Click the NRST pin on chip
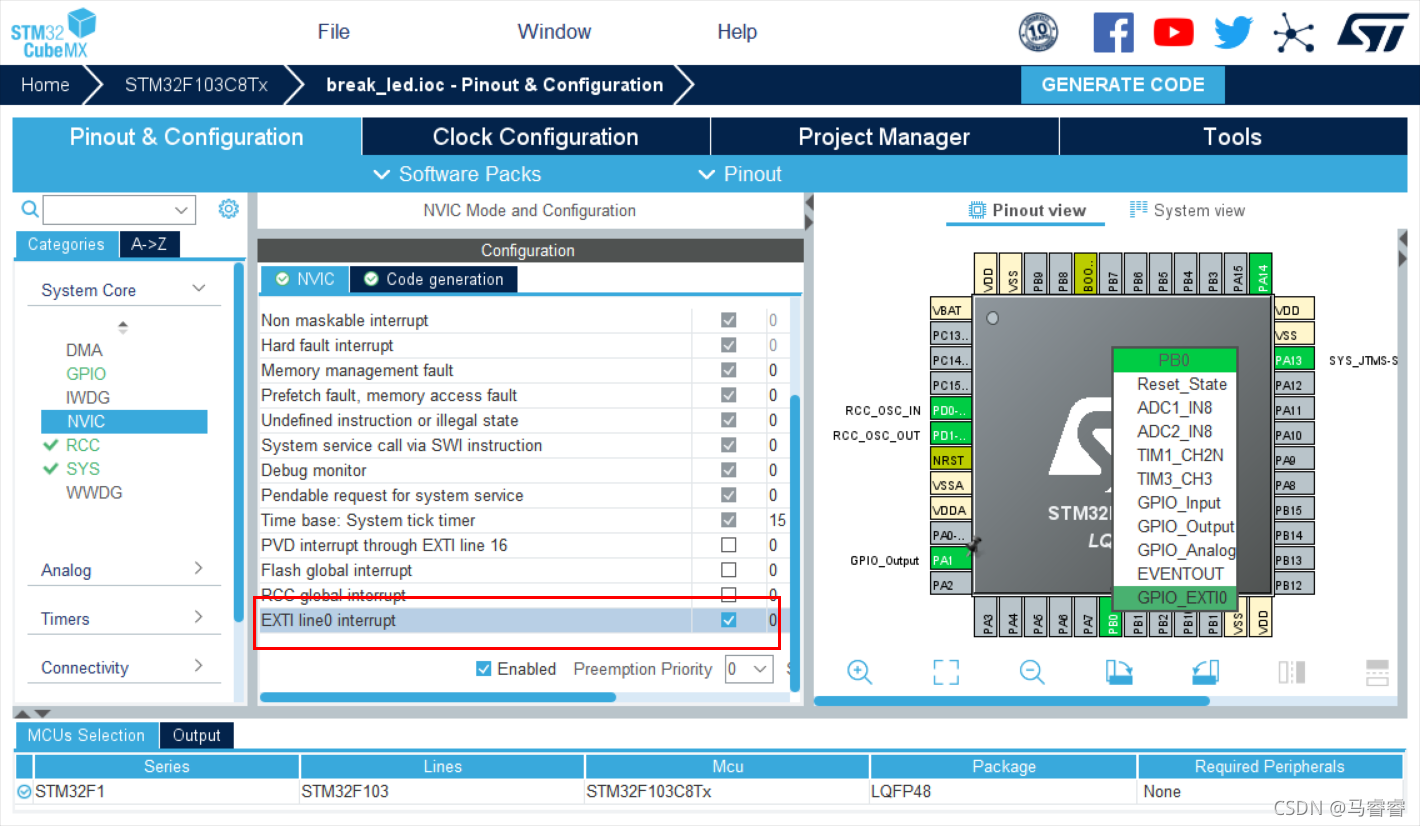This screenshot has width=1420, height=826. [951, 460]
